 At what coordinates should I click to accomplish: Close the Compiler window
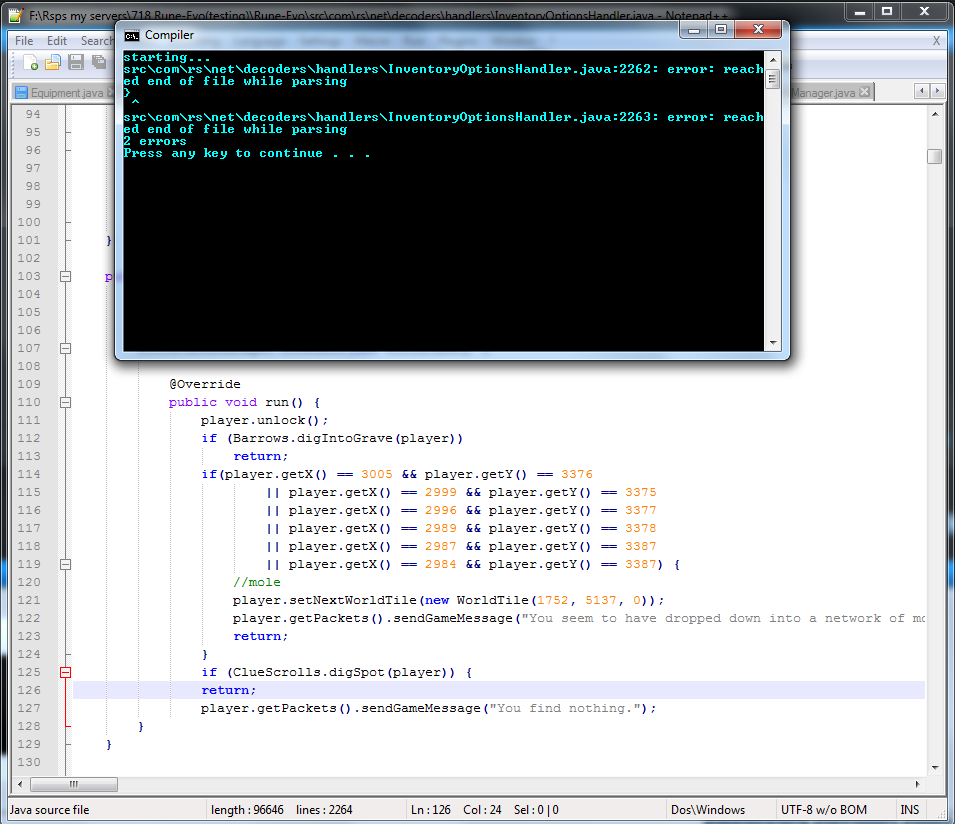pos(758,29)
